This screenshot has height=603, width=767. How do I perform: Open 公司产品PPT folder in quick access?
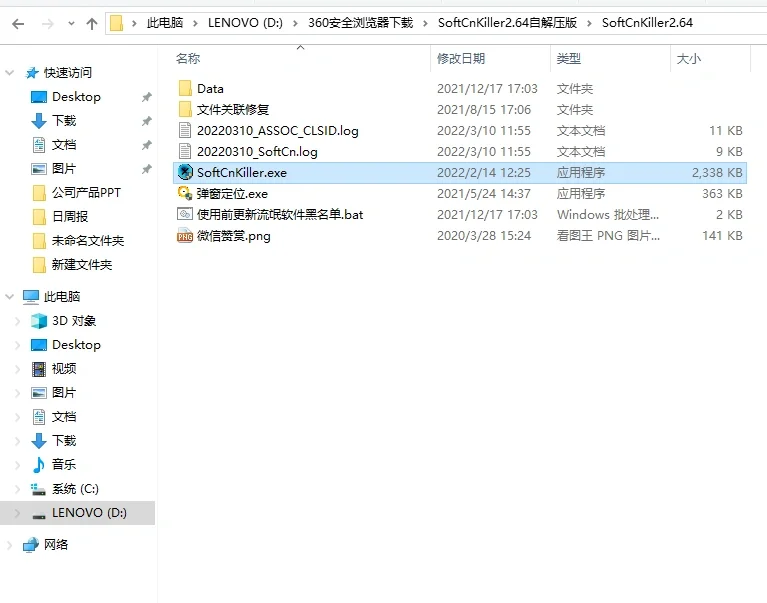[x=86, y=193]
